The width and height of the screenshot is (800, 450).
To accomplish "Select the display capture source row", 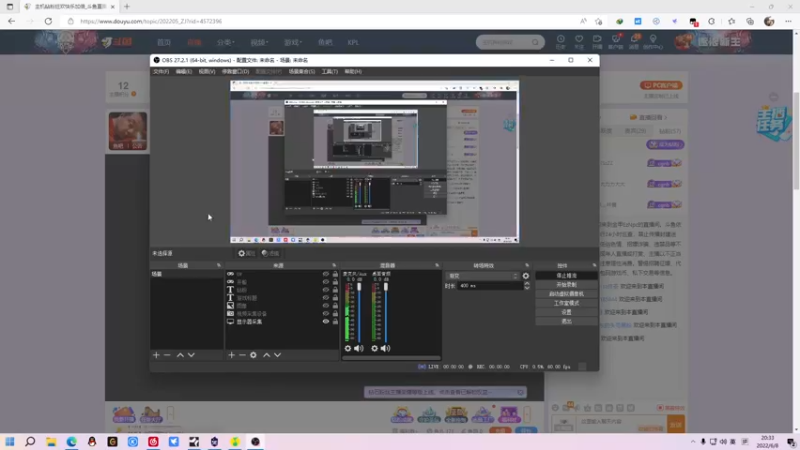I will pos(282,321).
